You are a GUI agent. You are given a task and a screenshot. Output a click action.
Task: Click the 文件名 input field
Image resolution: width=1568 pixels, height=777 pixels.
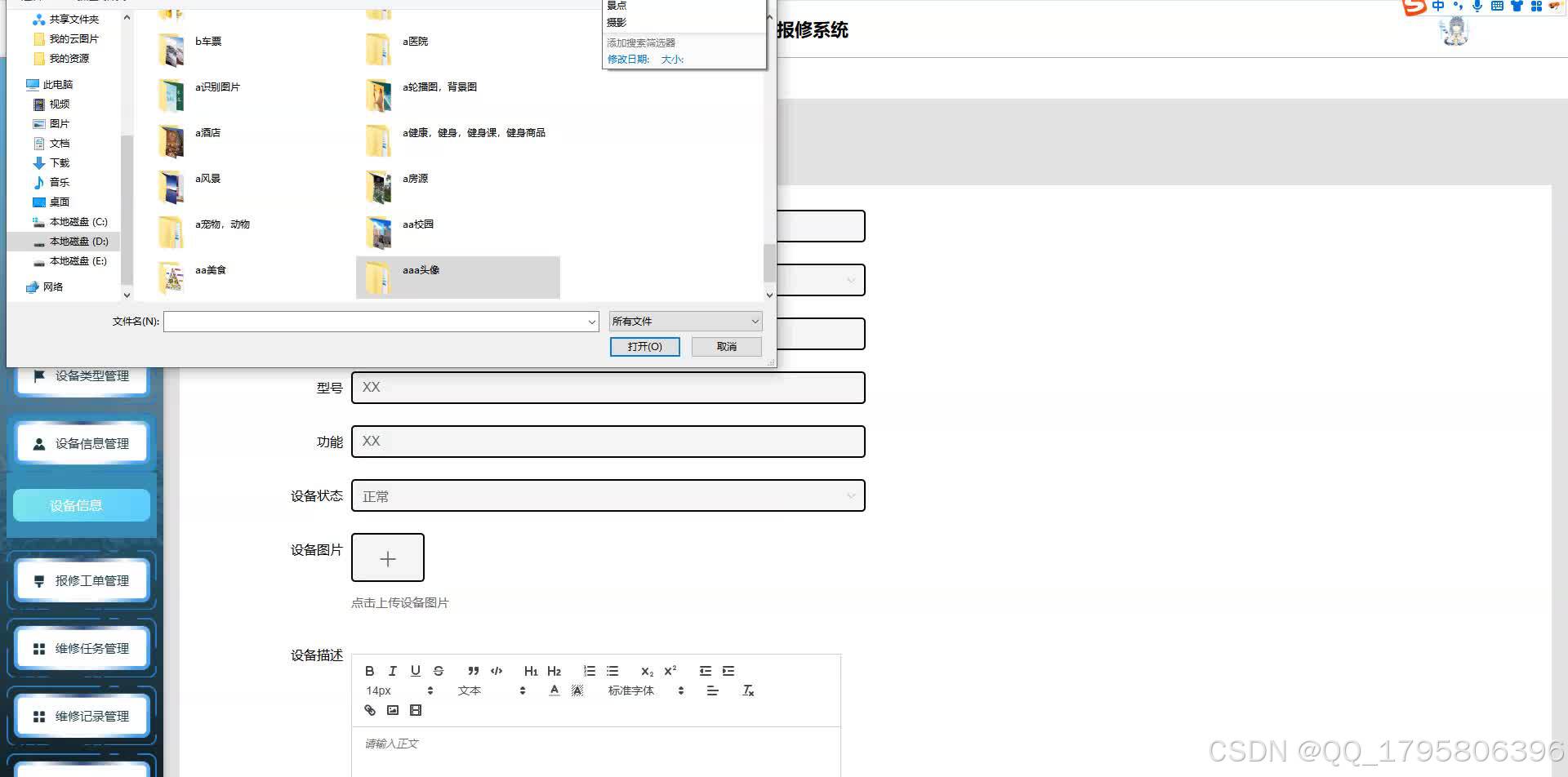click(x=375, y=322)
